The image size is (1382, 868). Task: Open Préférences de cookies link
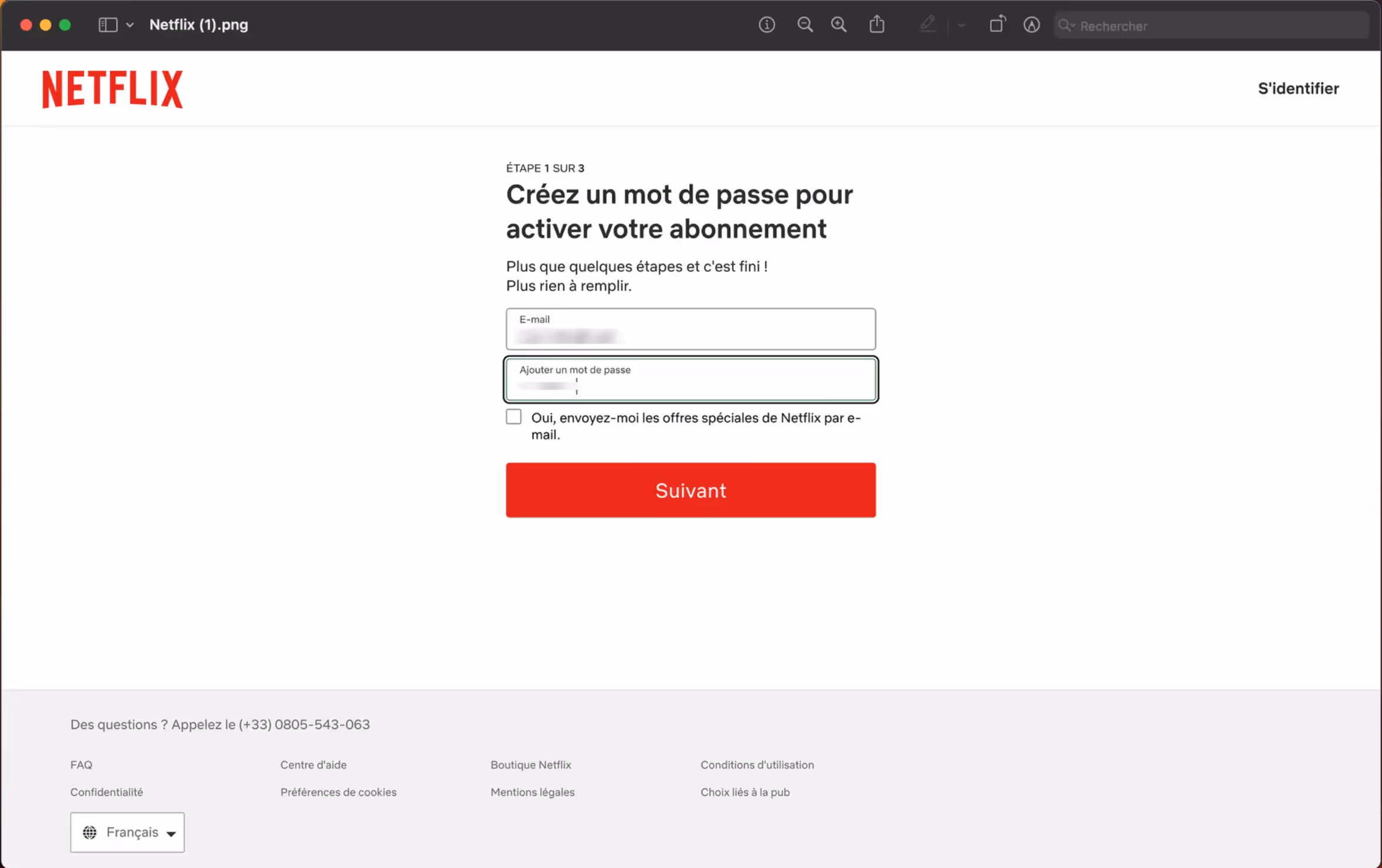[x=338, y=792]
